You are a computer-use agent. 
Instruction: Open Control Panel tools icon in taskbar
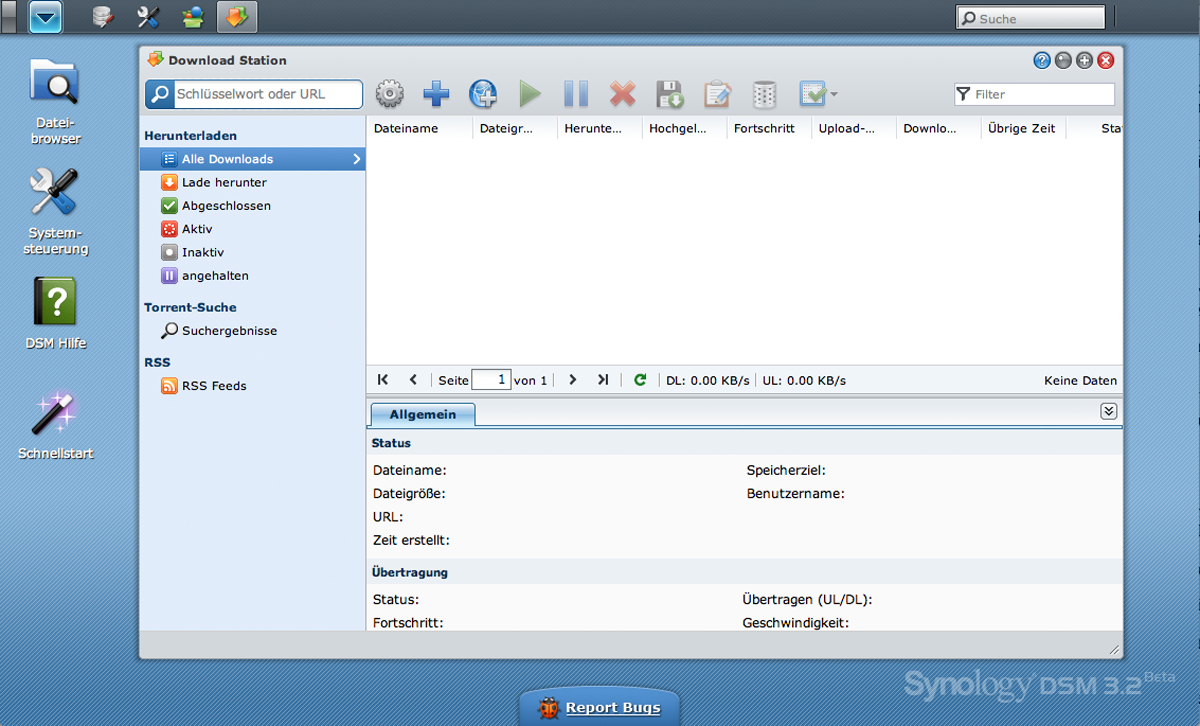click(x=148, y=17)
